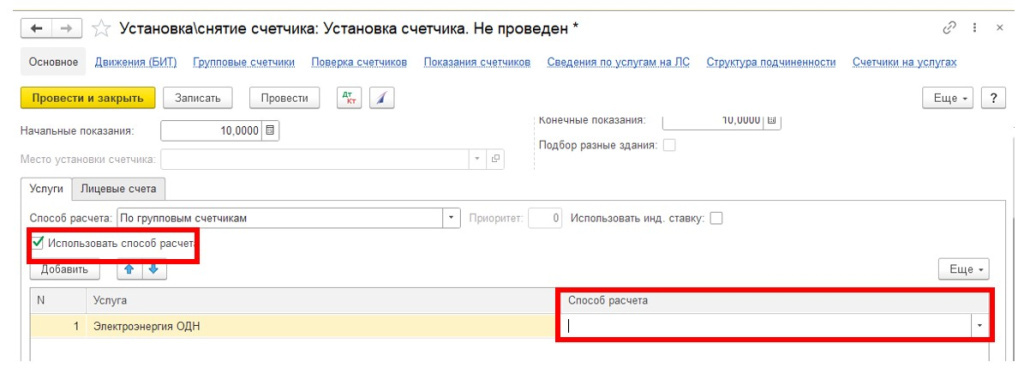Open calculator for Начальные показания
The image size is (1024, 374).
click(x=271, y=131)
